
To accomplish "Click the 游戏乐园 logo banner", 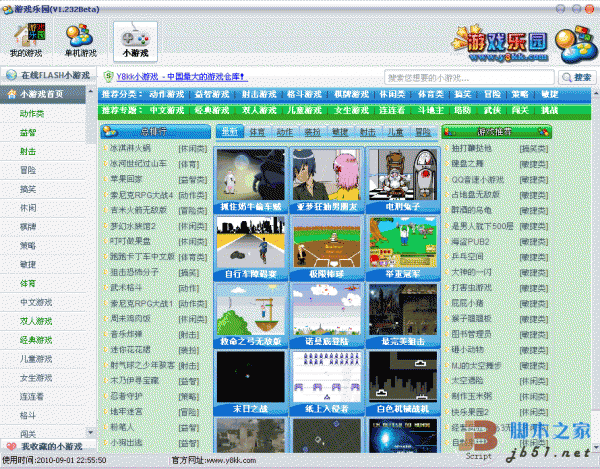I will (502, 43).
